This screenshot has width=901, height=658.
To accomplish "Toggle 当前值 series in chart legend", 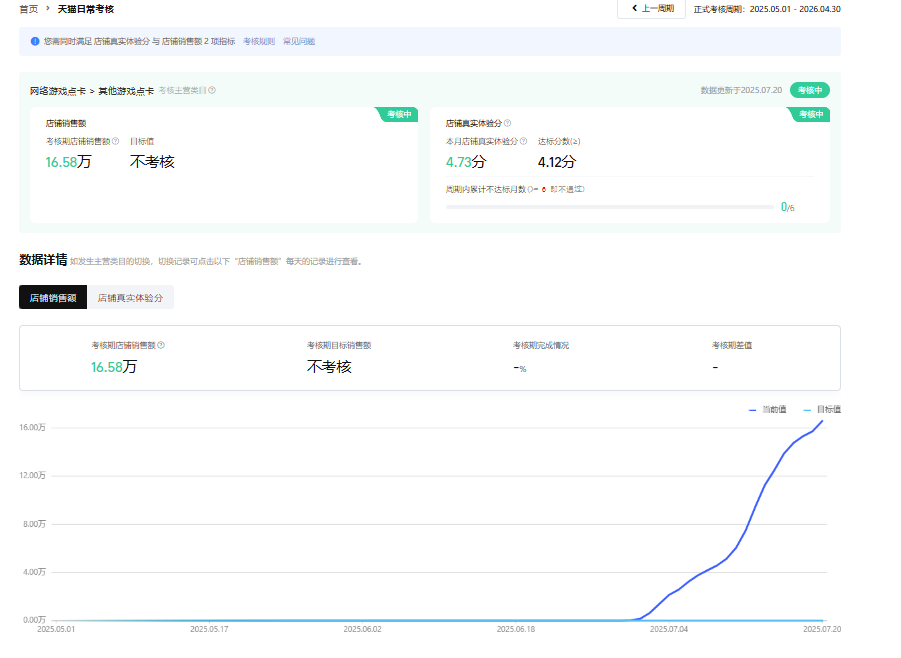I will click(767, 409).
